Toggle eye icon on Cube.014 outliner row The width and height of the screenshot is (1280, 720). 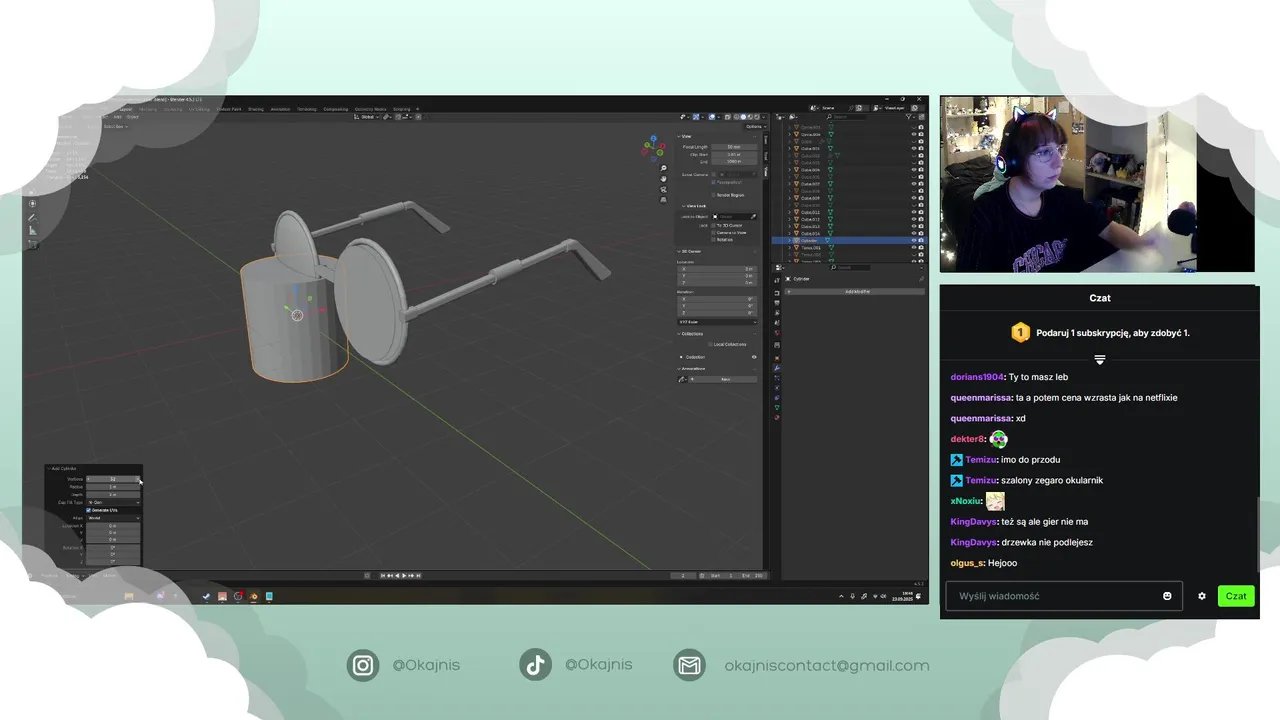point(914,233)
